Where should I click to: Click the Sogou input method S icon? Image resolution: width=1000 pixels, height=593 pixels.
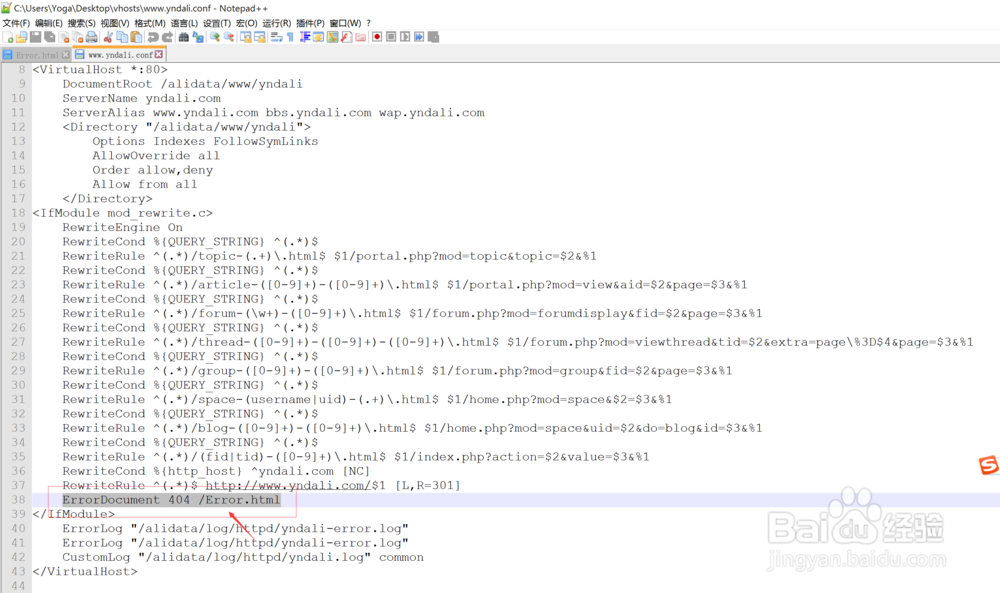pyautogui.click(x=989, y=465)
